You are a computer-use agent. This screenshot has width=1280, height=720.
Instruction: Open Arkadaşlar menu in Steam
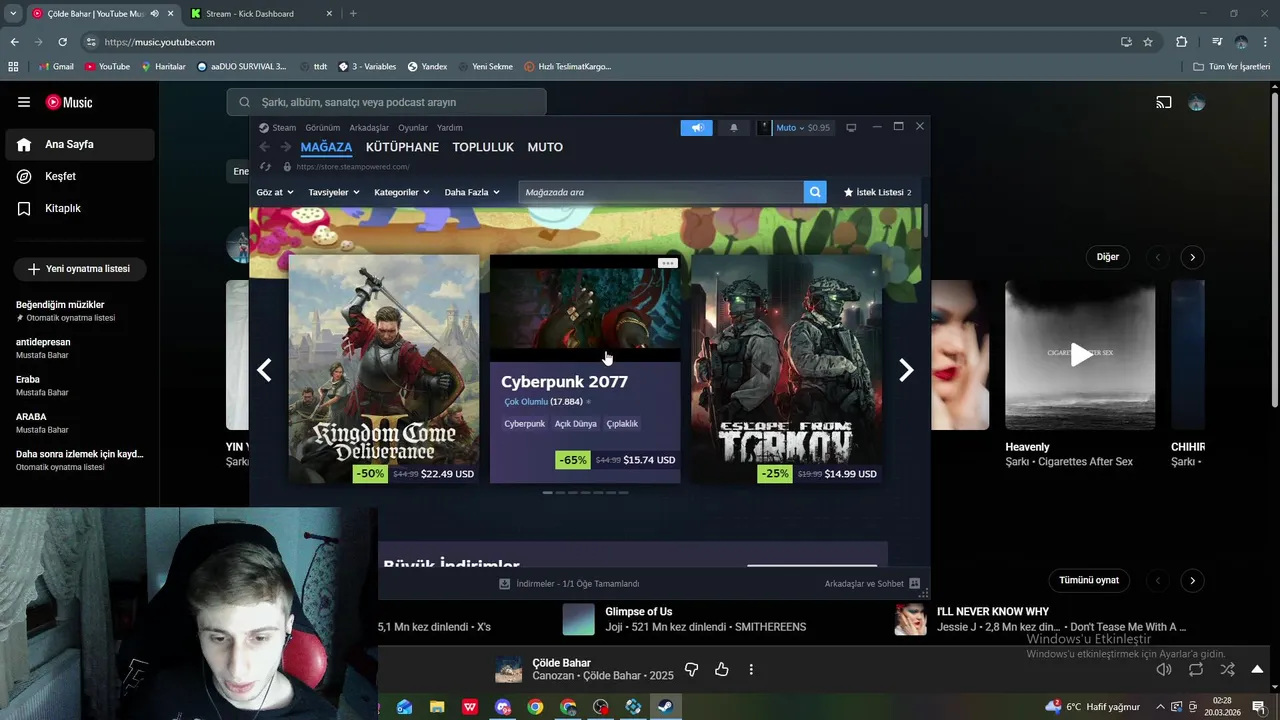coord(369,128)
